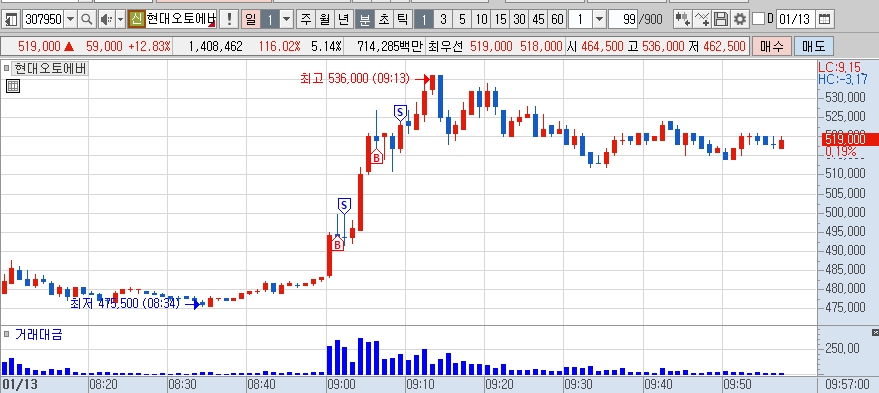Select the 5-minute interval button
The width and height of the screenshot is (879, 393).
click(x=462, y=20)
